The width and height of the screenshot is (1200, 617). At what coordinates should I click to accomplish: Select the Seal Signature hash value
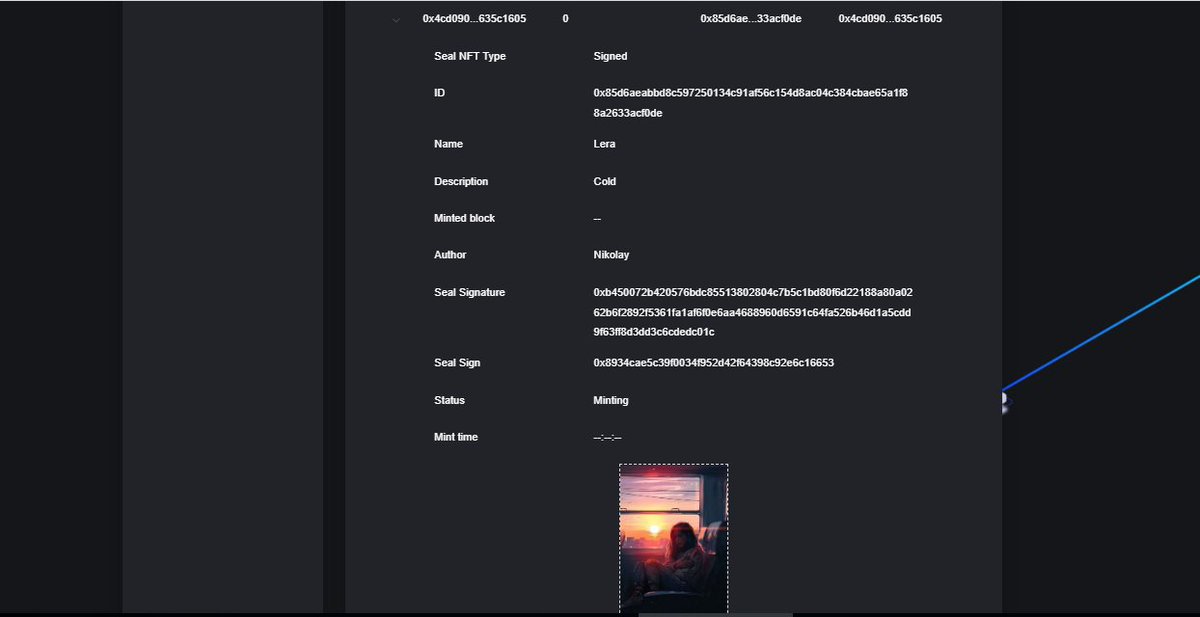coord(752,312)
